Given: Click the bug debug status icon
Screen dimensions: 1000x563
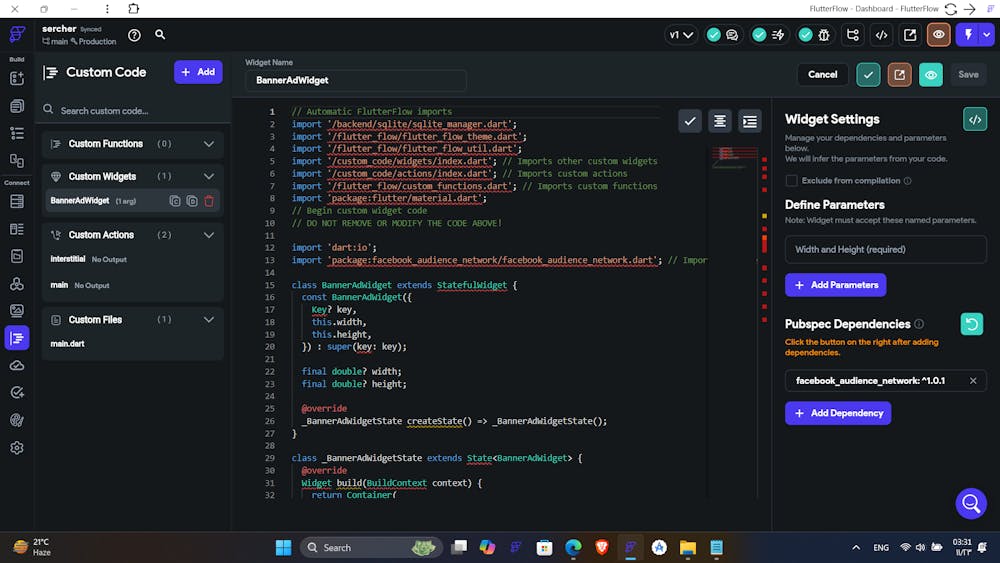Looking at the screenshot, I should [x=824, y=35].
